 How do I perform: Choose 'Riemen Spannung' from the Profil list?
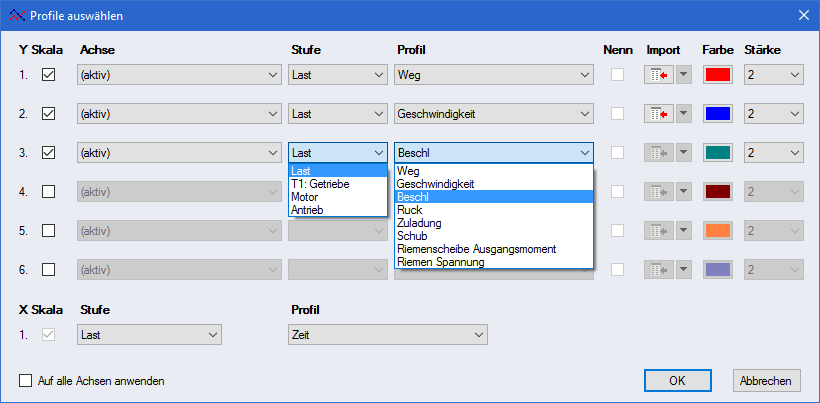click(440, 262)
